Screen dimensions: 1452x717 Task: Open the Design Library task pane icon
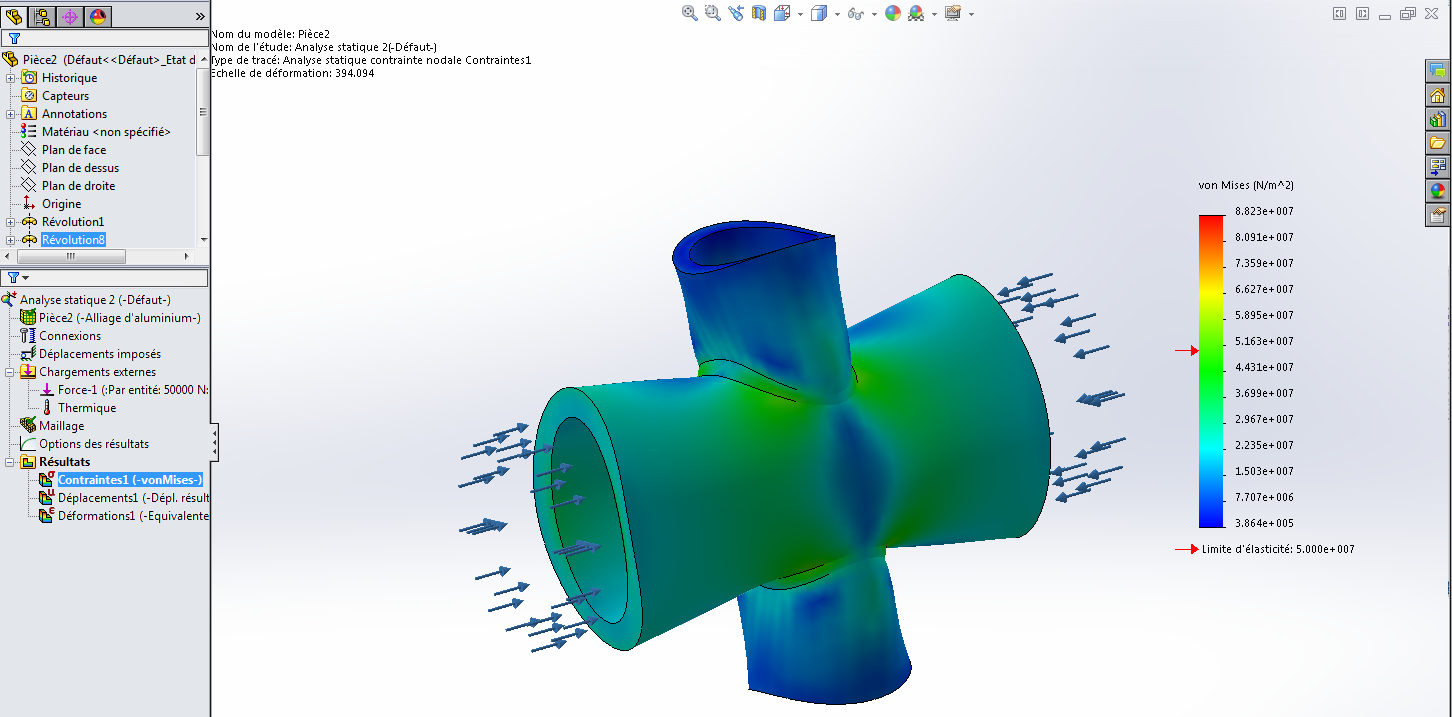coord(1438,119)
